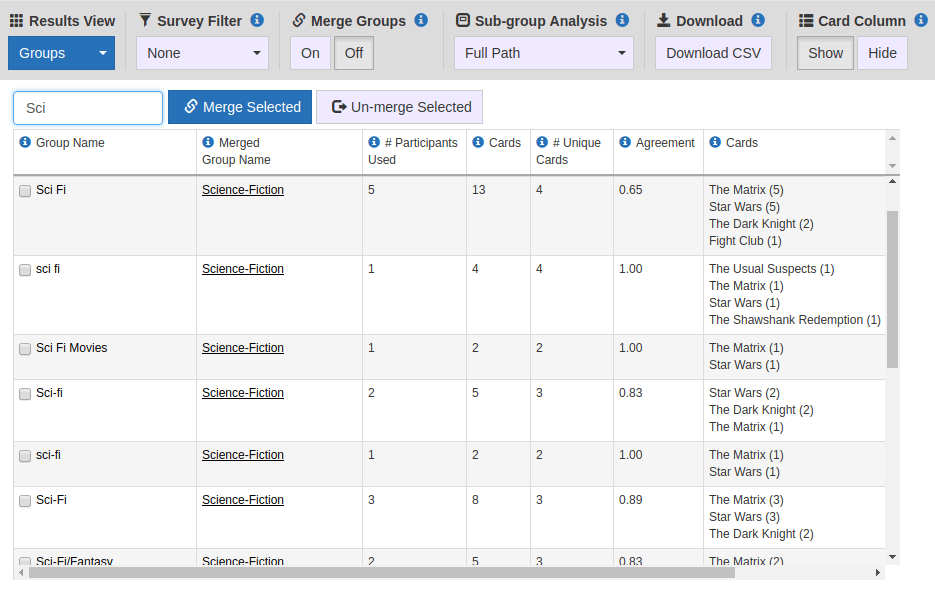Click the cards count 8

[475, 500]
